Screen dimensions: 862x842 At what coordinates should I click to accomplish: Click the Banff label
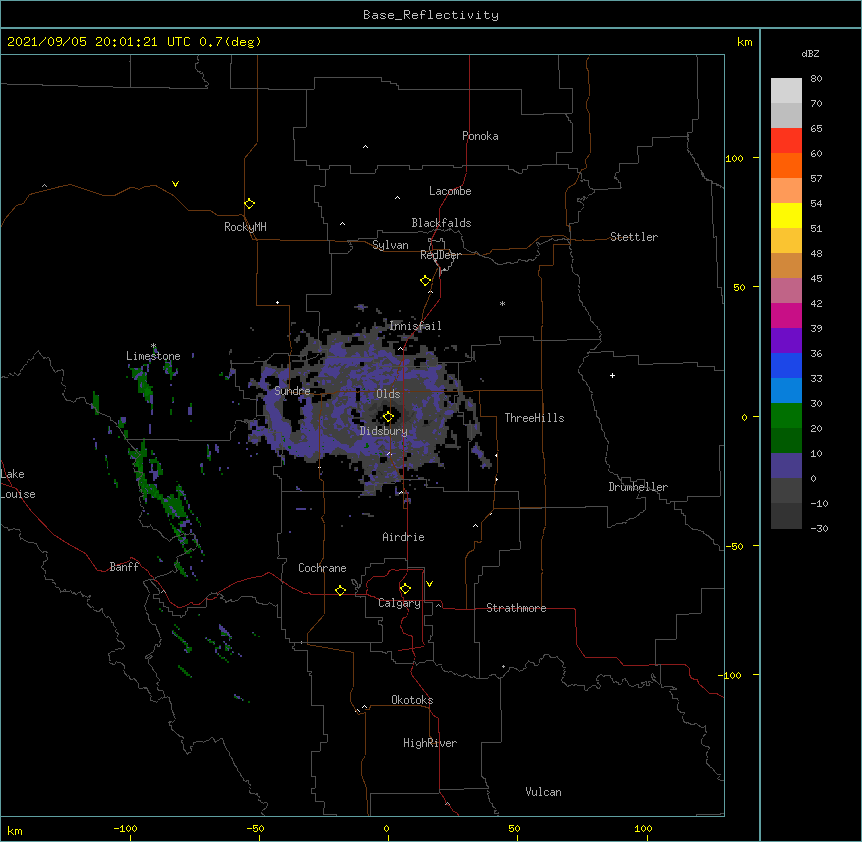pyautogui.click(x=124, y=567)
